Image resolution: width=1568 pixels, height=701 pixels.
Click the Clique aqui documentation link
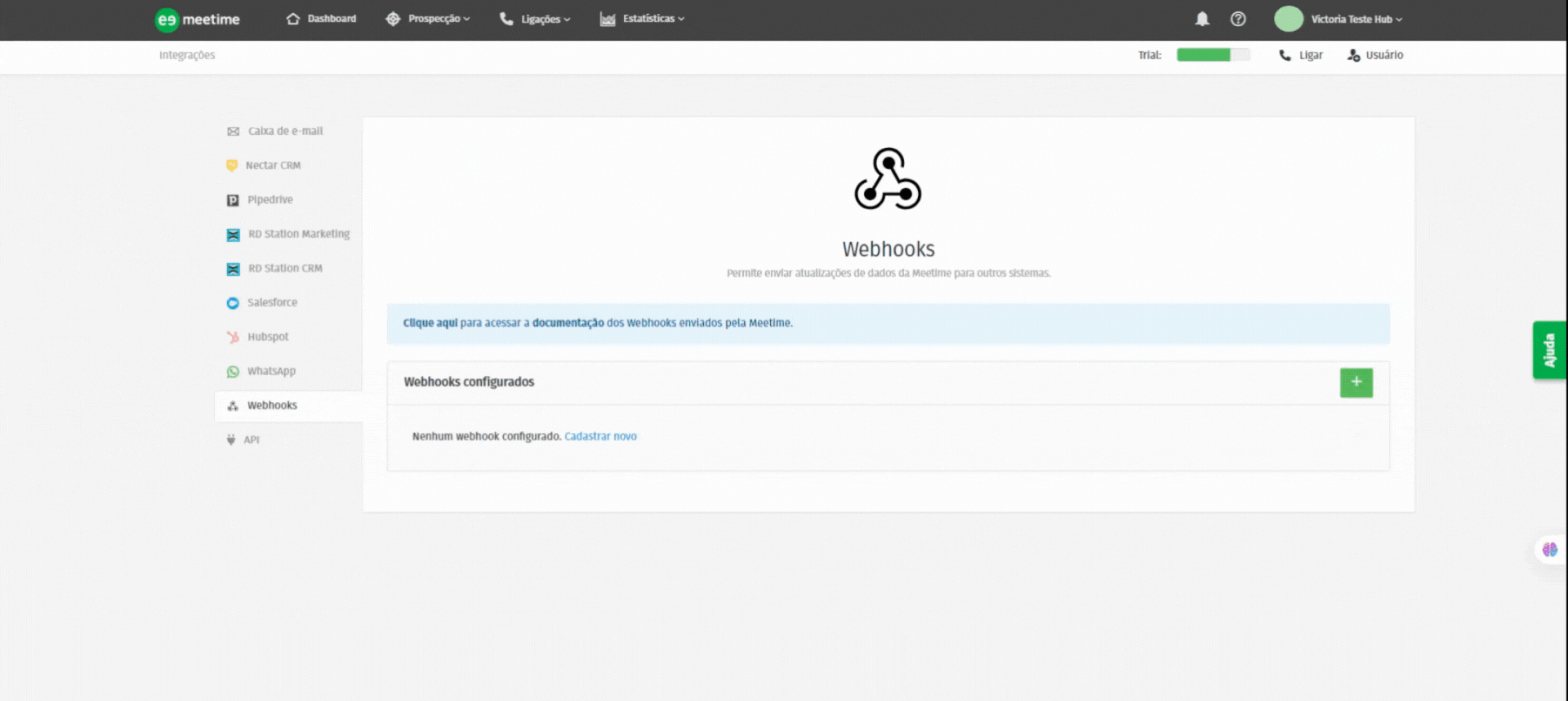(x=430, y=324)
